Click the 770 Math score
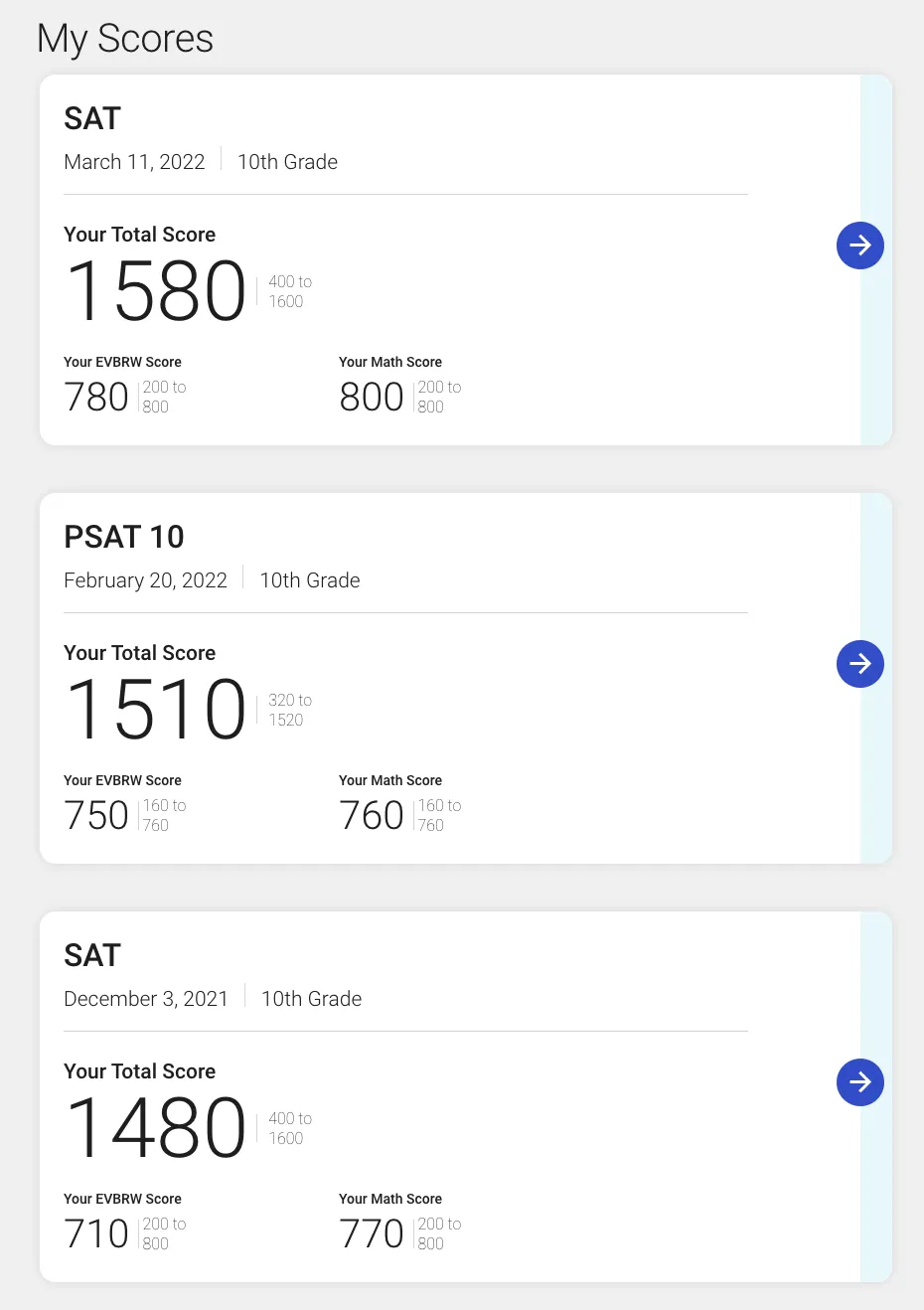 coord(372,1234)
